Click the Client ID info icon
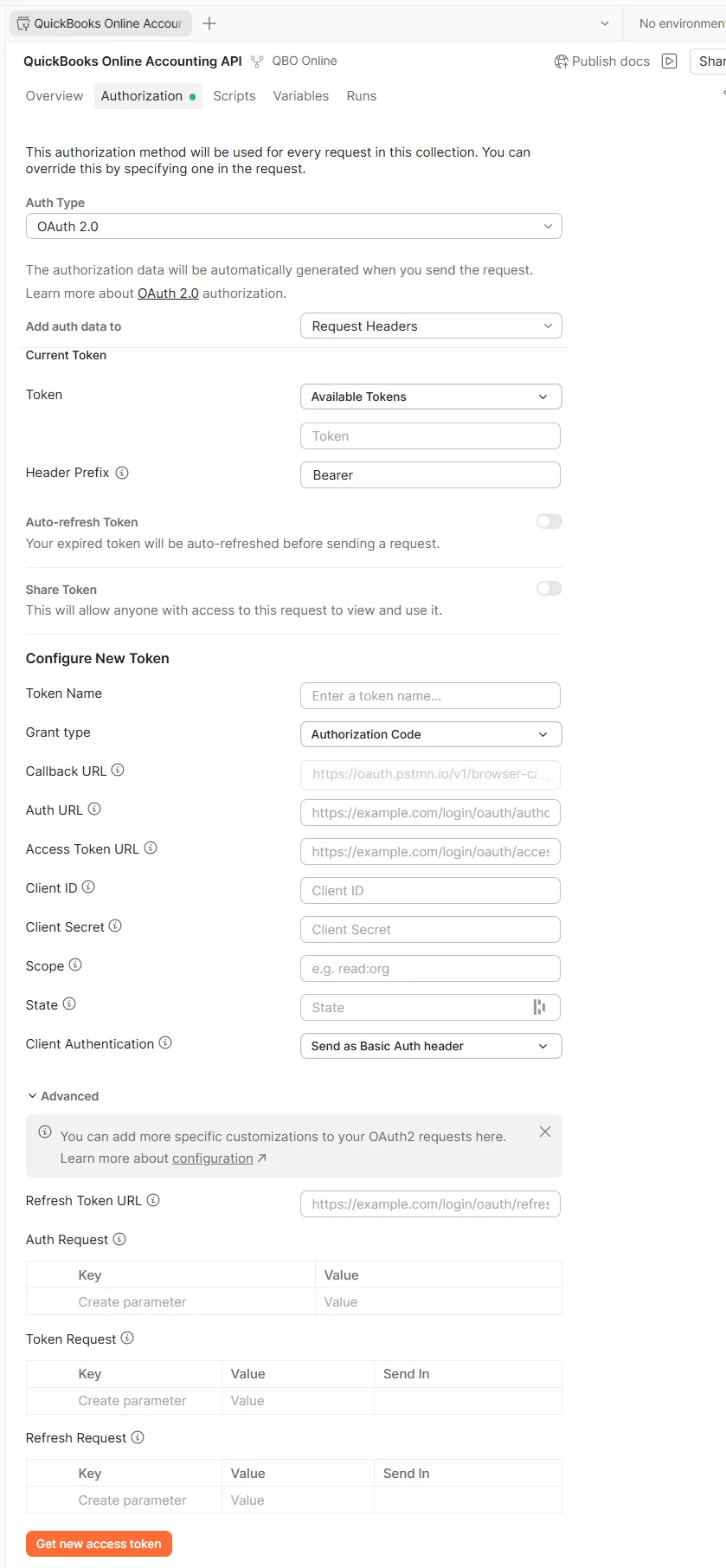This screenshot has height=1568, width=726. click(88, 887)
